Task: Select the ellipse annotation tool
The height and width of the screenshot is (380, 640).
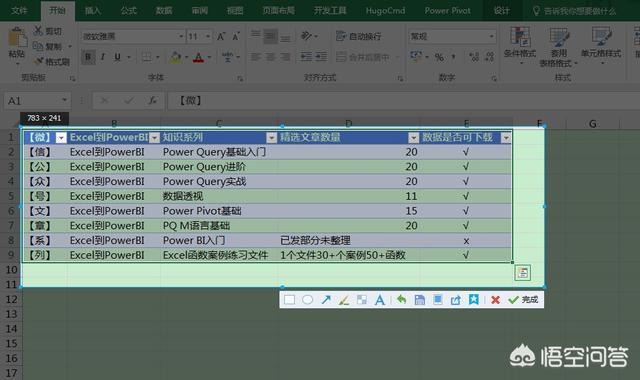Action: coord(308,300)
